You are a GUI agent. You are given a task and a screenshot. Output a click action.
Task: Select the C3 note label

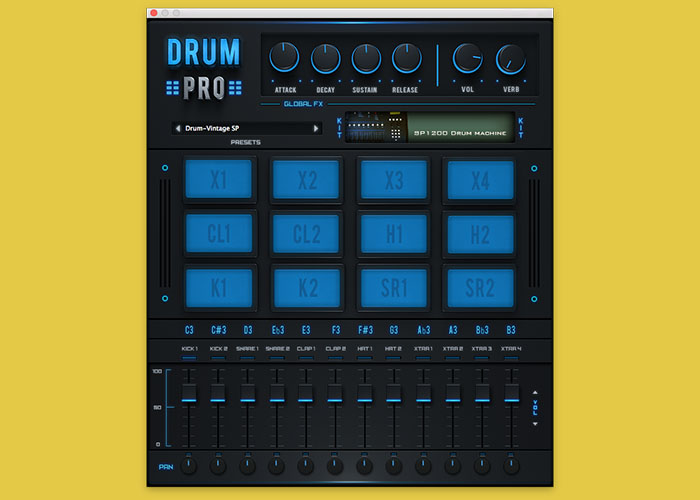click(189, 329)
